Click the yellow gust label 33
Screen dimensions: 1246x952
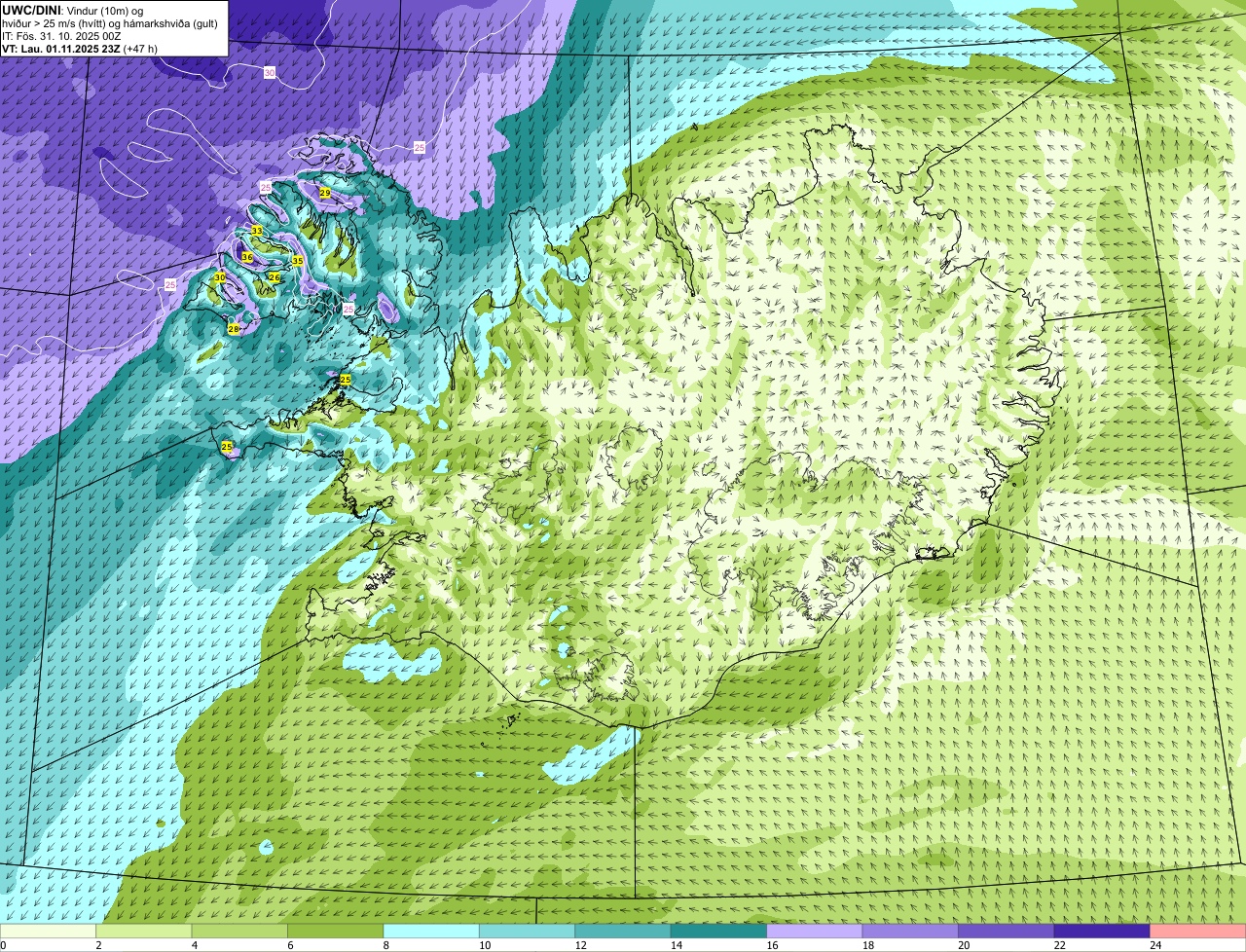click(x=257, y=231)
